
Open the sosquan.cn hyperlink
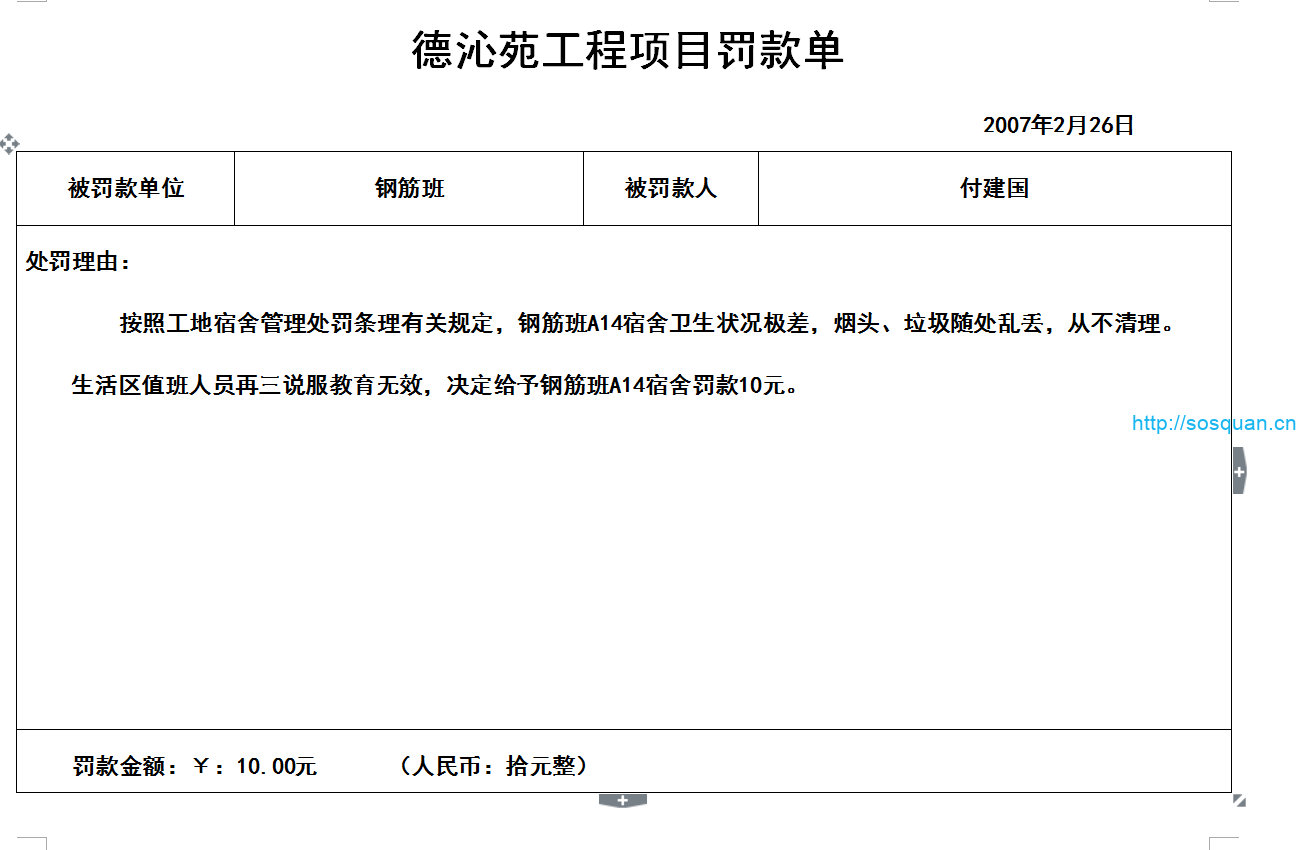1213,423
